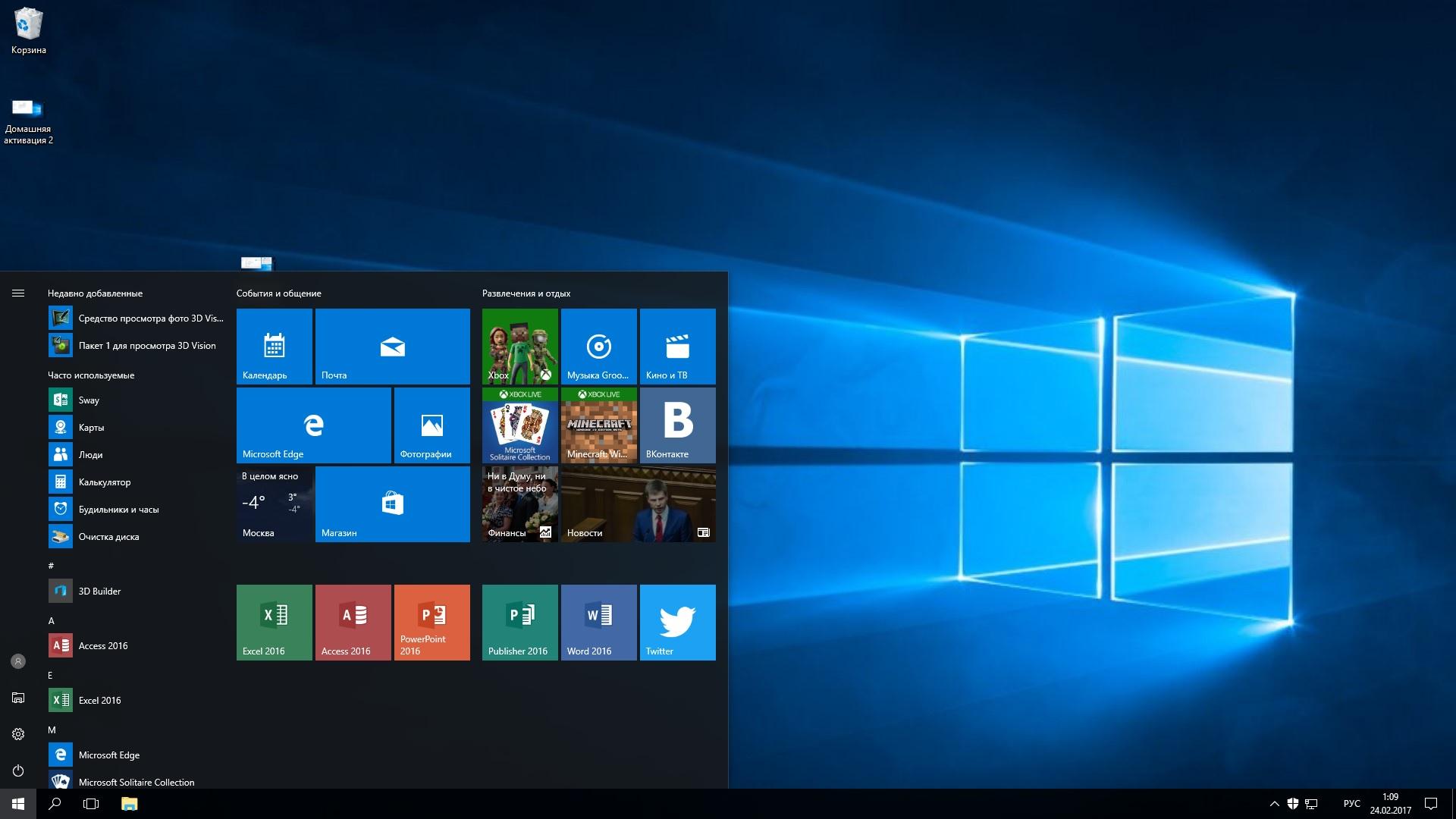The image size is (1456, 819).
Task: Open the Xbox app tile
Action: pyautogui.click(x=518, y=346)
